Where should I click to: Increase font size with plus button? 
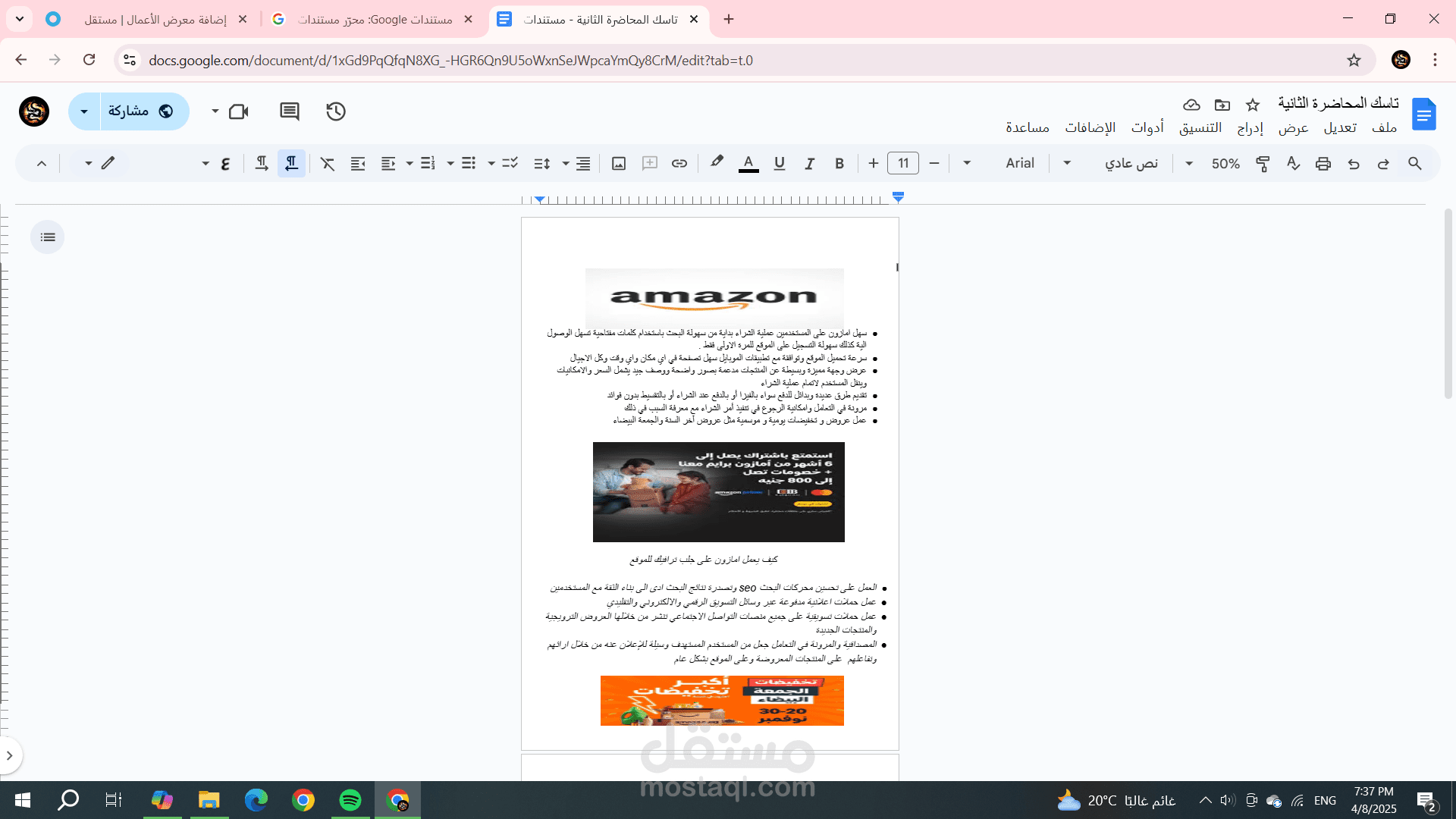point(874,163)
